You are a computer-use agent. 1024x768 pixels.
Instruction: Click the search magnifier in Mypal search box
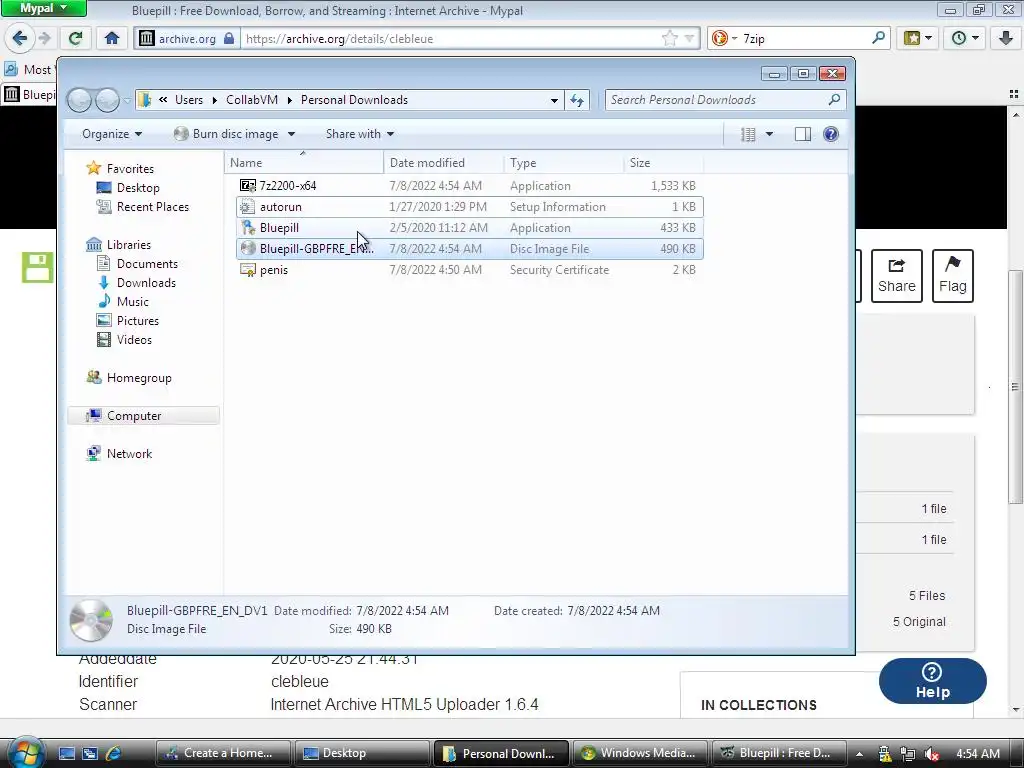tap(878, 38)
